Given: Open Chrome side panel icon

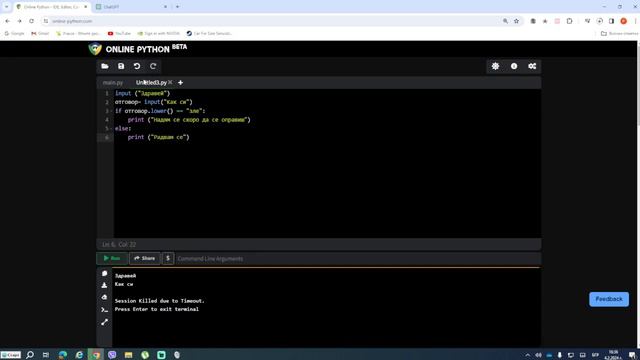Looking at the screenshot, I should coord(611,21).
